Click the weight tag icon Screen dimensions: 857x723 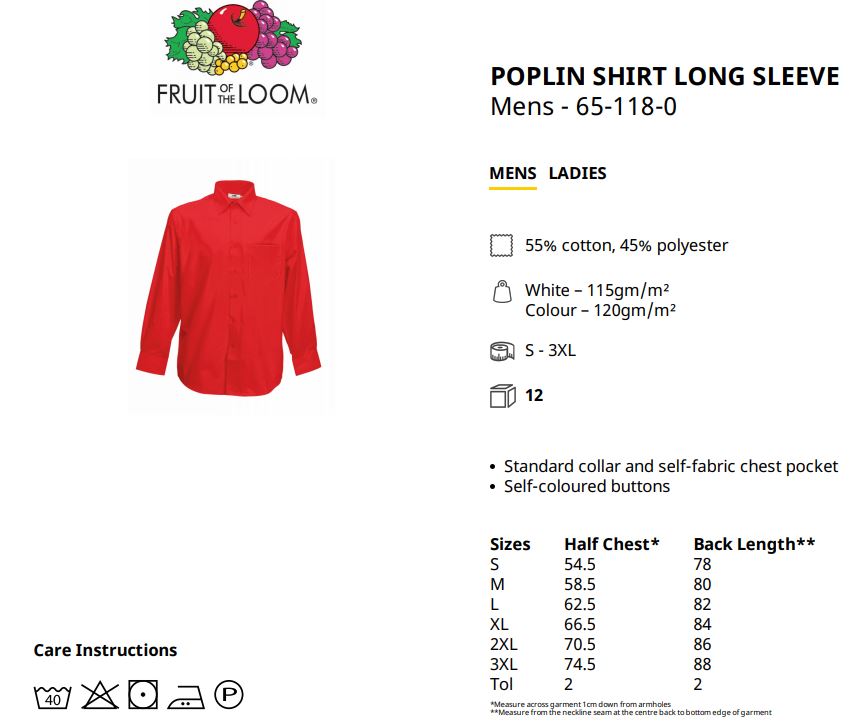502,291
